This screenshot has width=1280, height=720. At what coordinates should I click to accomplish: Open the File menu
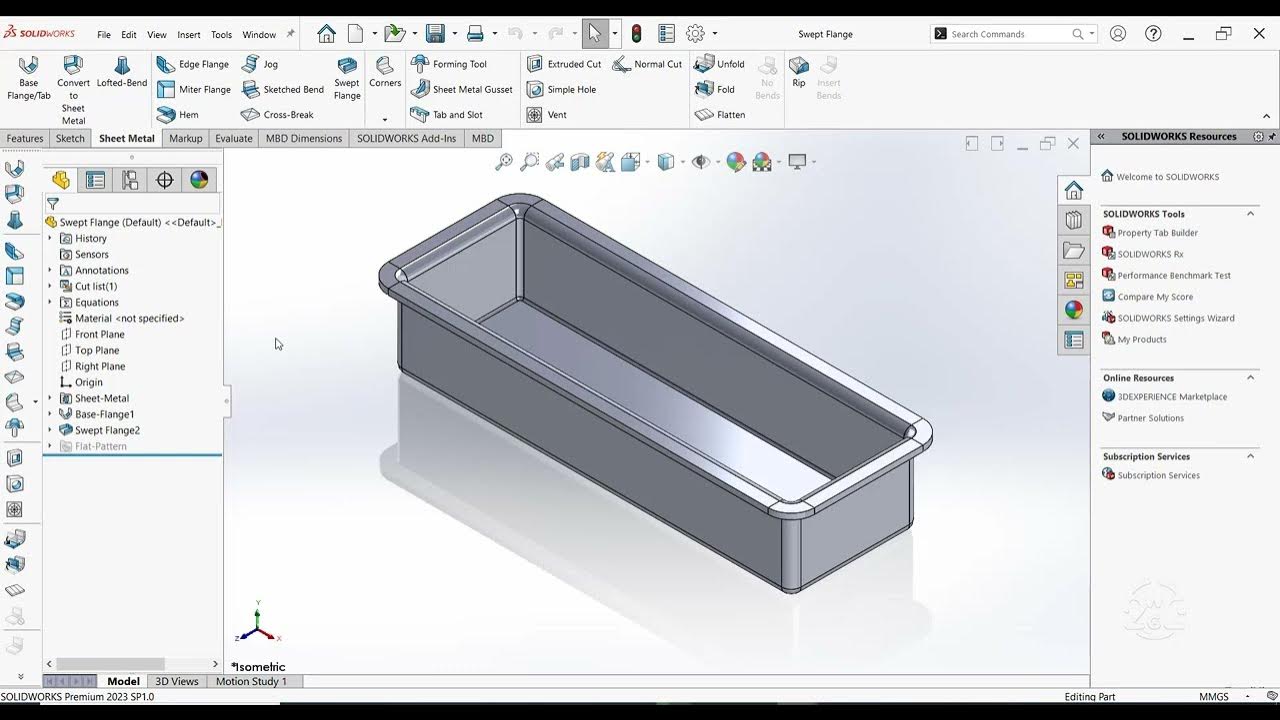(x=104, y=35)
